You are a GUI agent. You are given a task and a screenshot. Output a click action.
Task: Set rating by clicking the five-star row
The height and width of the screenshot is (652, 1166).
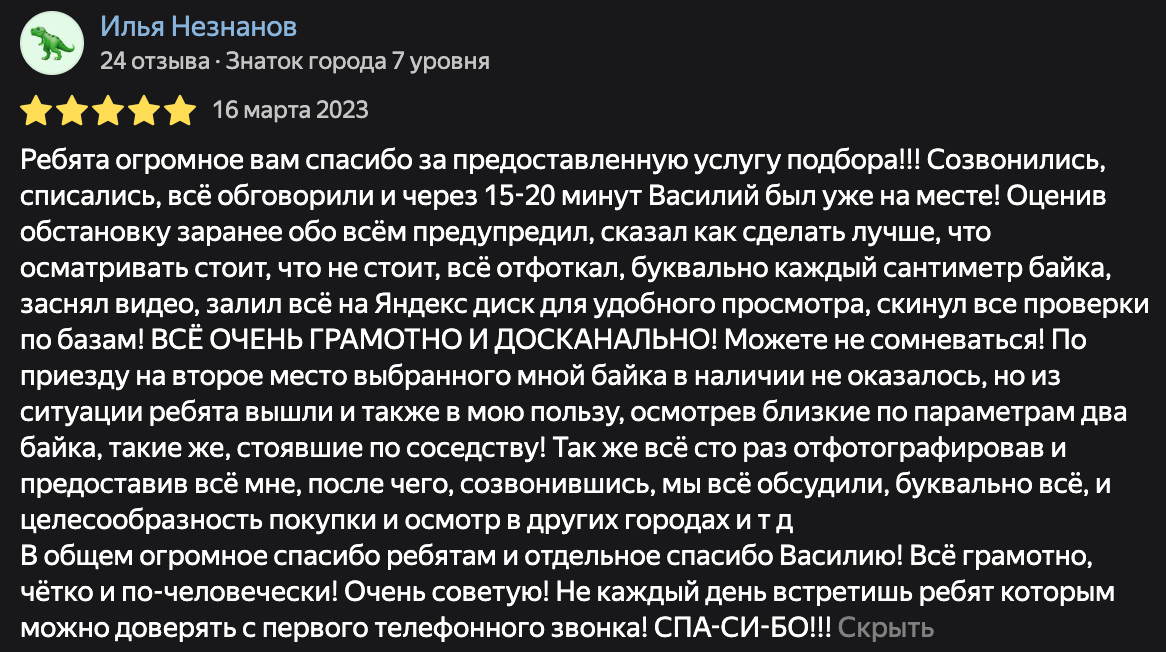(106, 110)
